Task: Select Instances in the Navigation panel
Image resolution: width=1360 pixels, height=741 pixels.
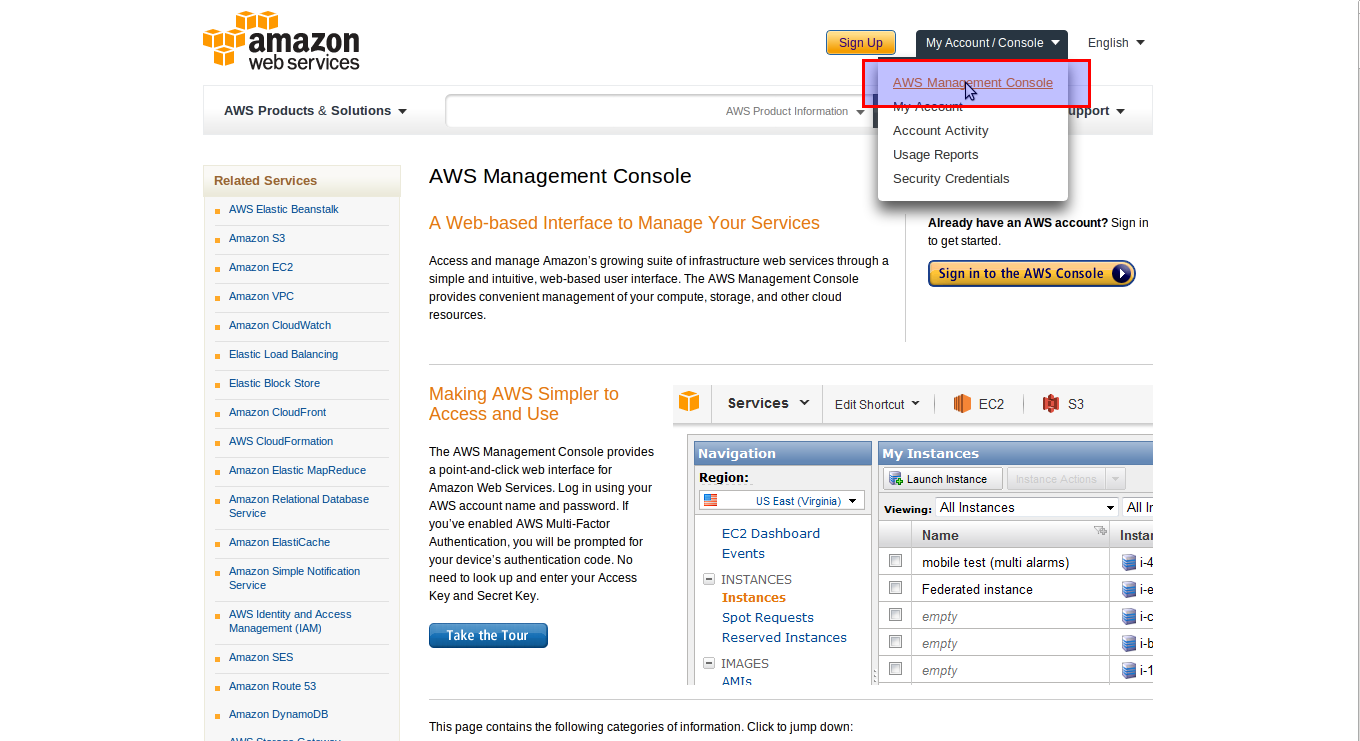Action: coord(754,597)
